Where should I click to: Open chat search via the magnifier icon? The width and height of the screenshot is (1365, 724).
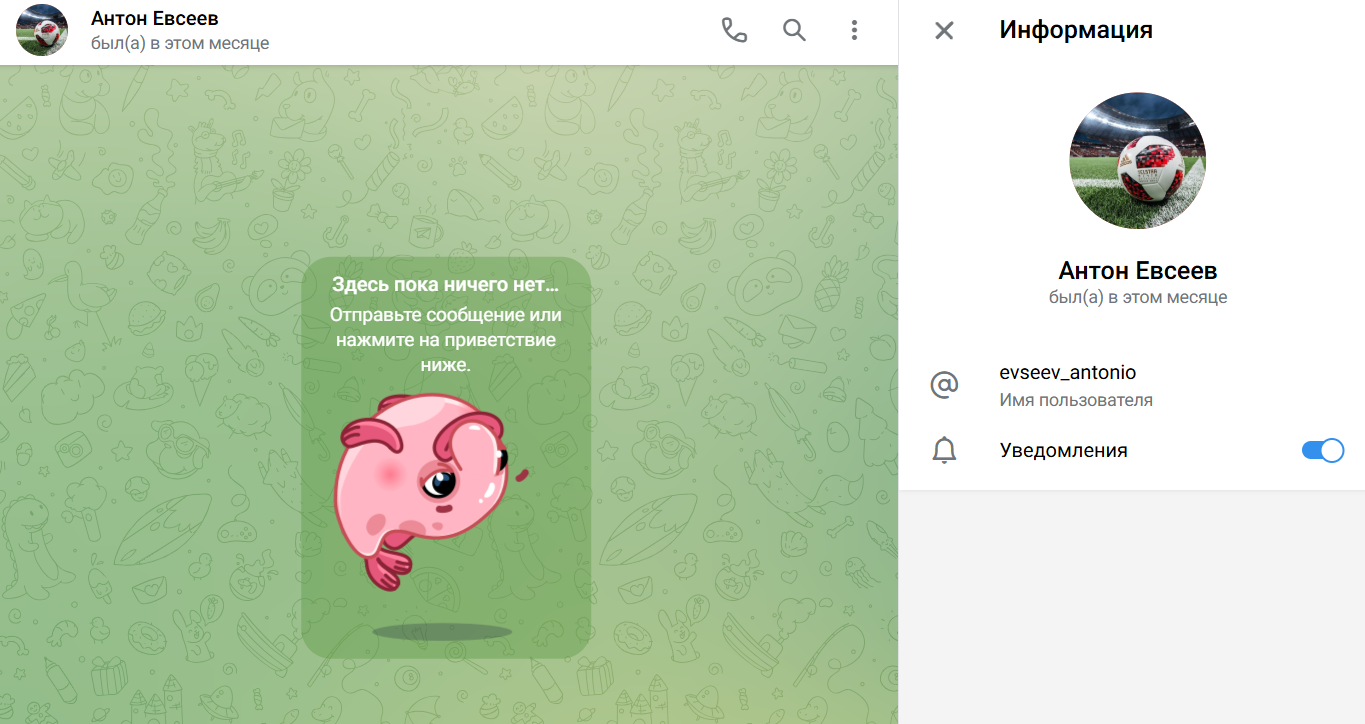point(794,30)
